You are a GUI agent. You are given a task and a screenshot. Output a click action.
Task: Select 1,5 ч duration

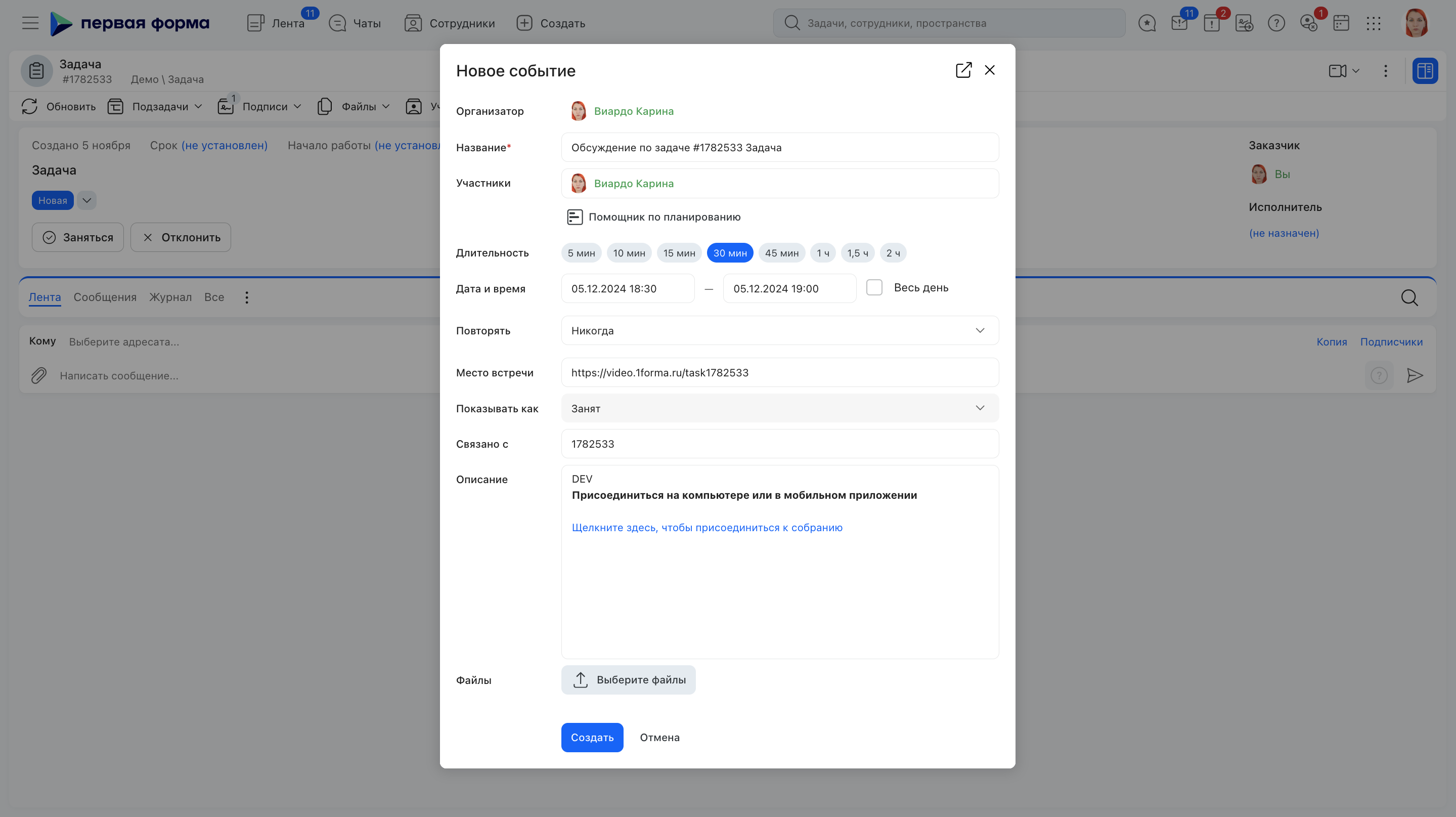857,253
